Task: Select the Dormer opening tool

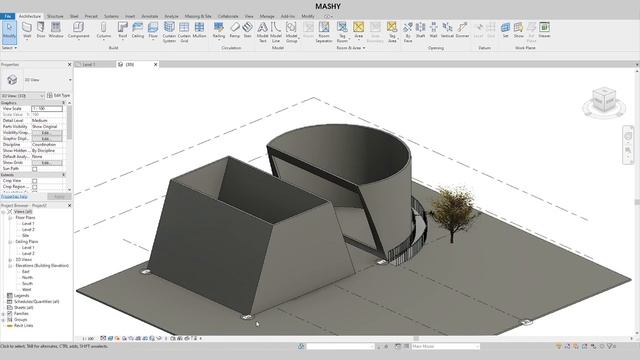Action: (462, 30)
